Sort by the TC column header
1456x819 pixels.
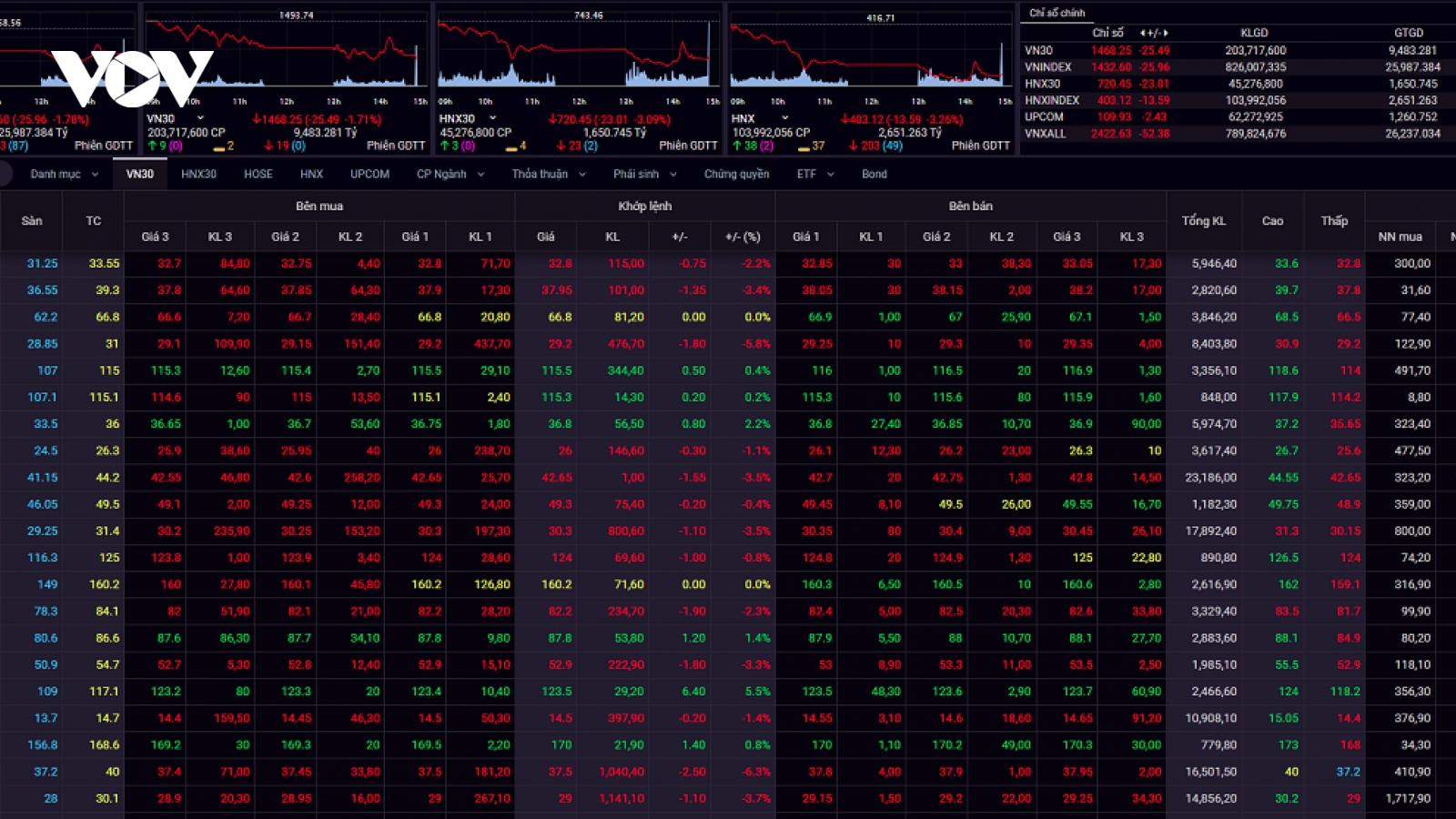[x=94, y=221]
